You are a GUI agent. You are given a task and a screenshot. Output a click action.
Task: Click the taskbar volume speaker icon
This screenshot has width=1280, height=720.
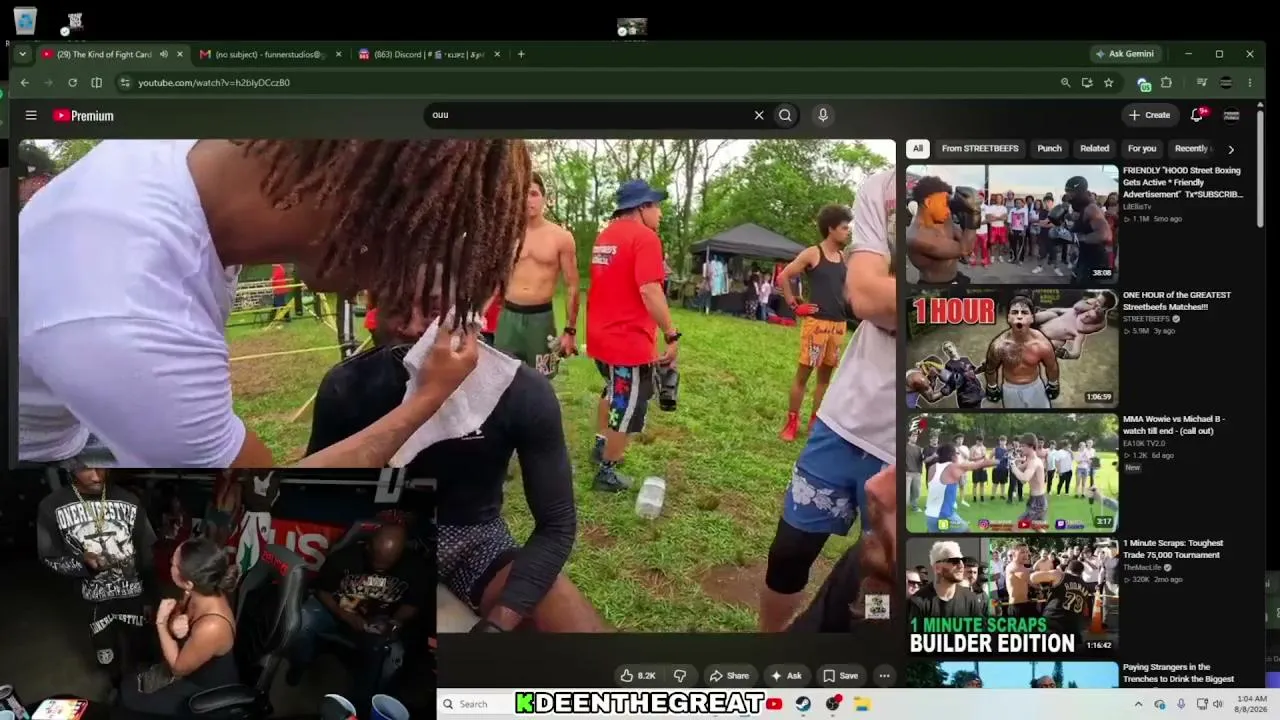pyautogui.click(x=1217, y=704)
